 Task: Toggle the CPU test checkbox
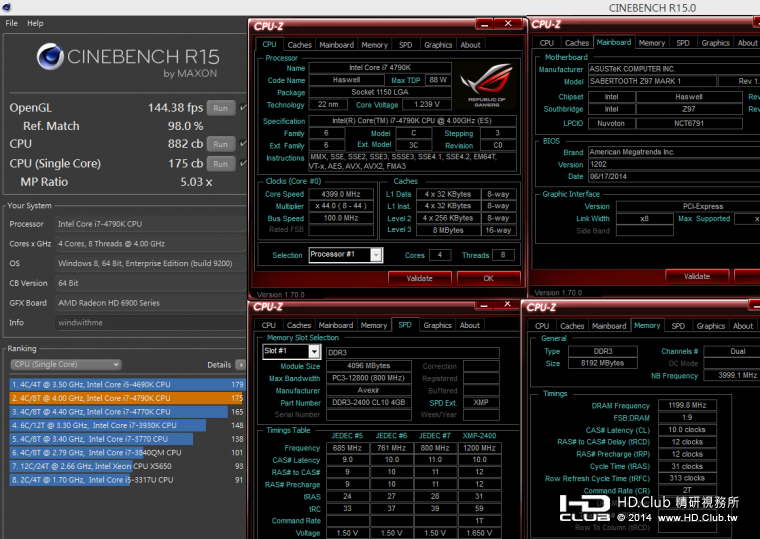click(241, 144)
